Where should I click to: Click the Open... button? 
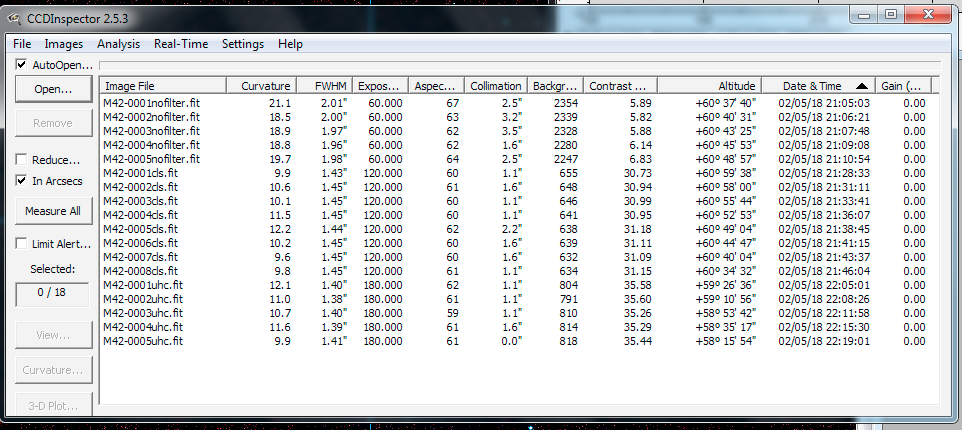pos(53,90)
